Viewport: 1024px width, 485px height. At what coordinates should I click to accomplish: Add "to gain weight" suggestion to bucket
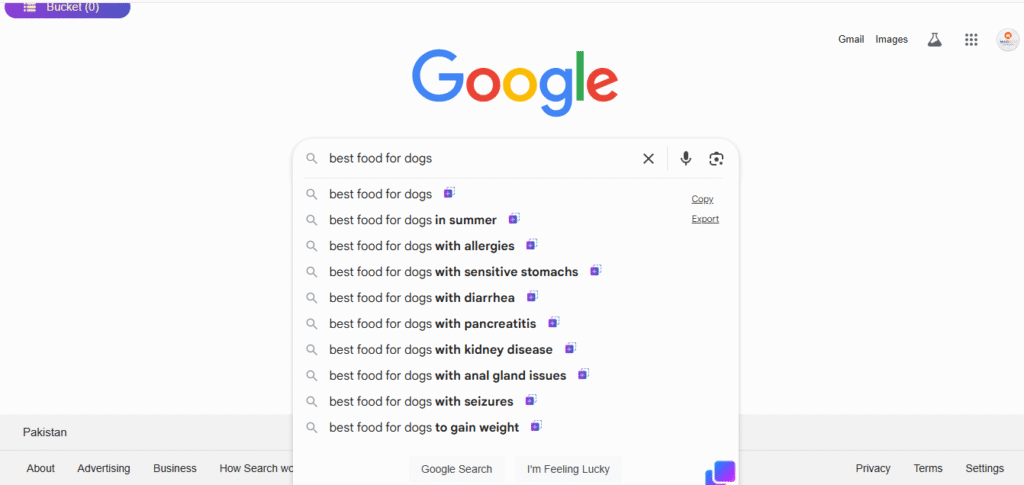coord(536,427)
